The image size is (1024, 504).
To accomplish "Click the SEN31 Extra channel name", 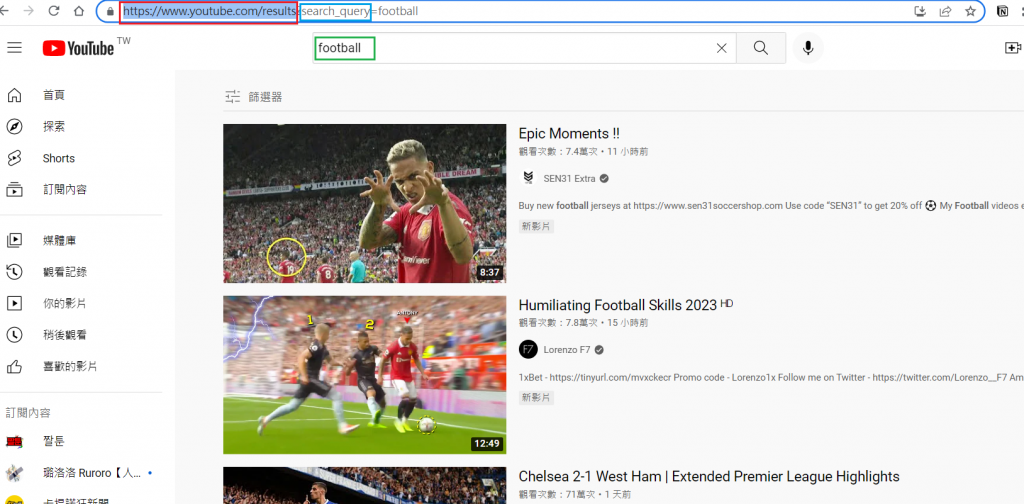I will [570, 178].
